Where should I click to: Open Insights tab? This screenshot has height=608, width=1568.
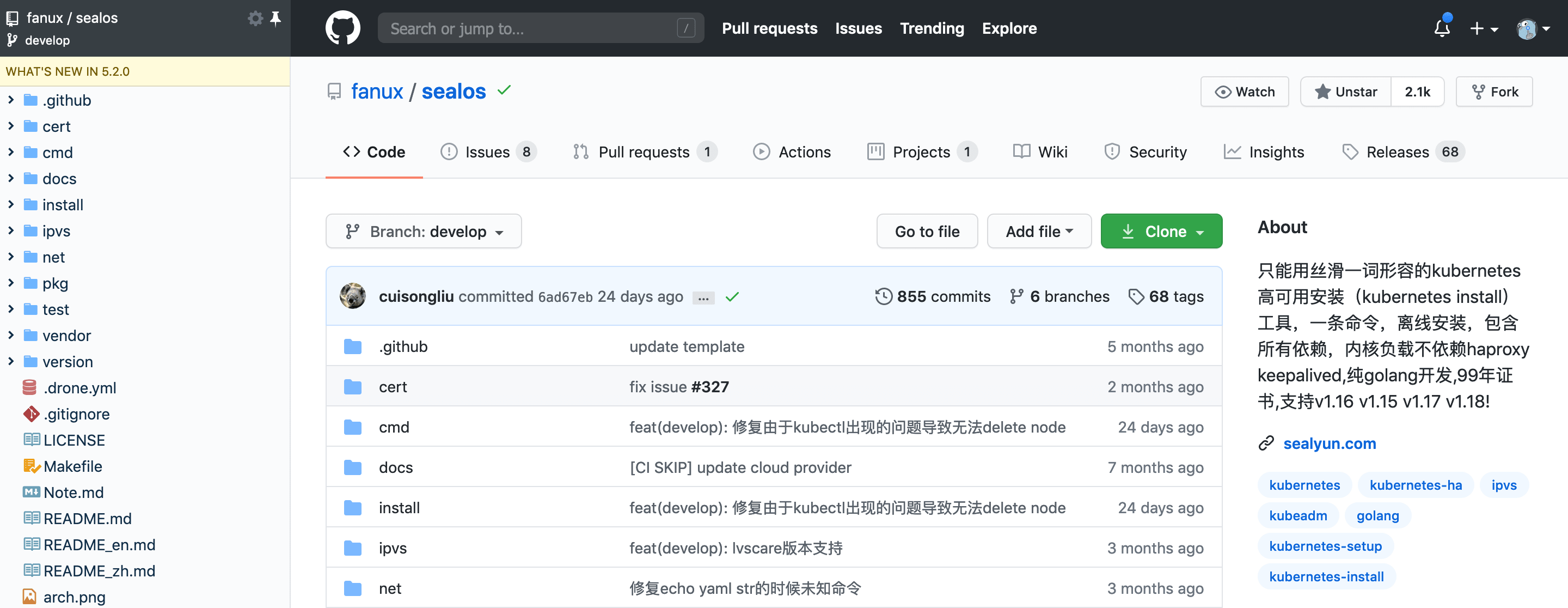coord(1264,151)
